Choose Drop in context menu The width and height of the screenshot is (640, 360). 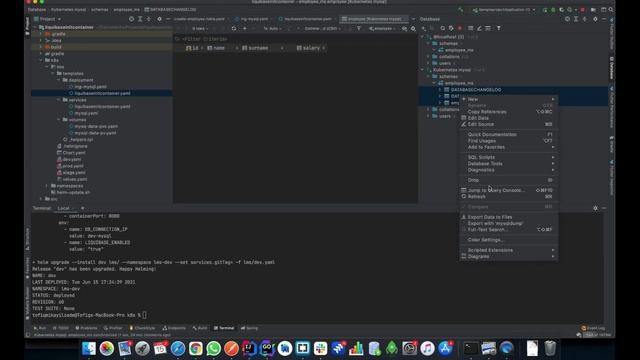coord(509,180)
